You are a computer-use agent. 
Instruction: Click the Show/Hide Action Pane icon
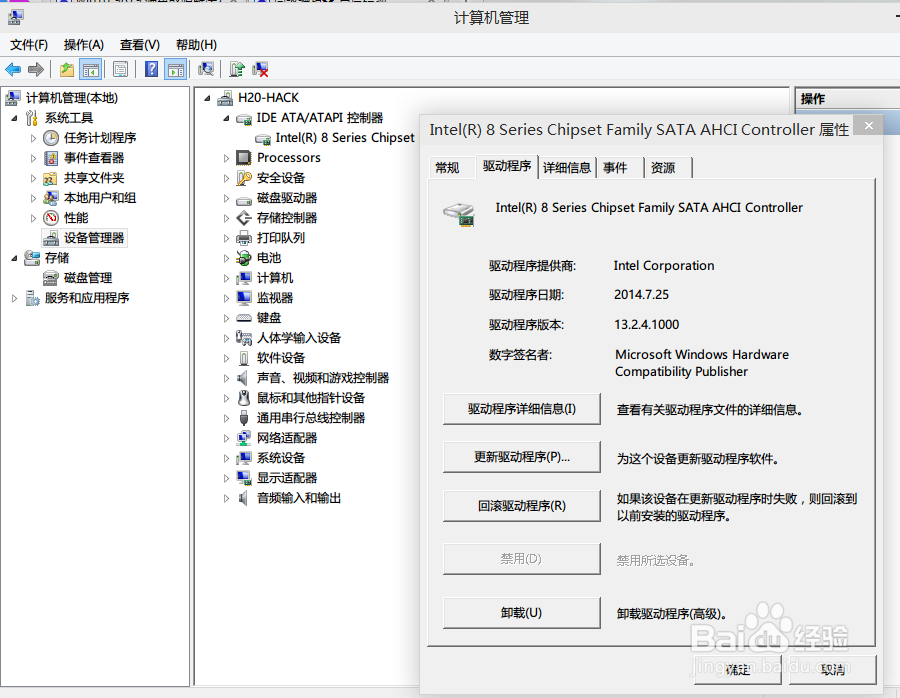(x=176, y=68)
